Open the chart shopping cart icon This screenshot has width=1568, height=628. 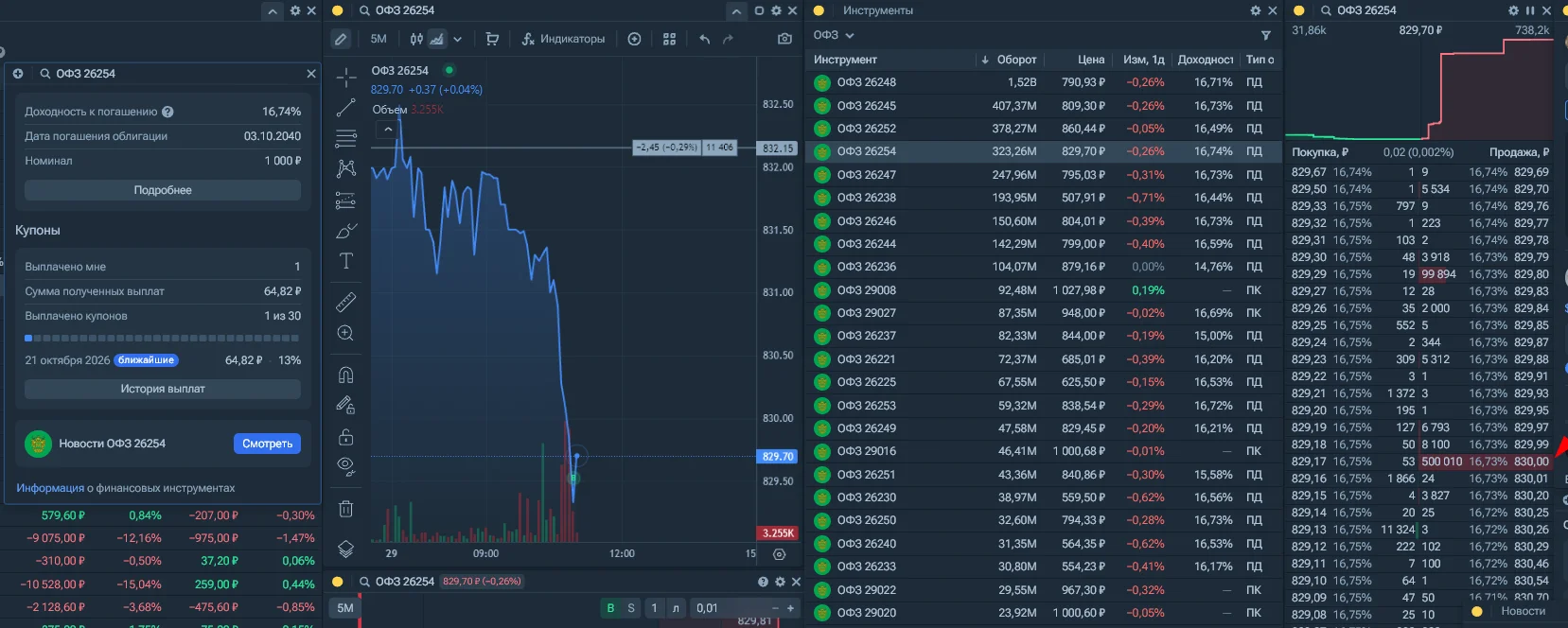pyautogui.click(x=492, y=39)
